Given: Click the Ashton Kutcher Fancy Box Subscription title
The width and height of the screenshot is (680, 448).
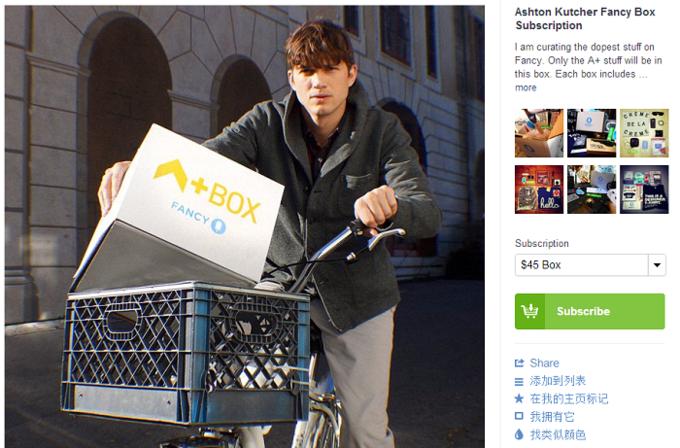Looking at the screenshot, I should [585, 19].
